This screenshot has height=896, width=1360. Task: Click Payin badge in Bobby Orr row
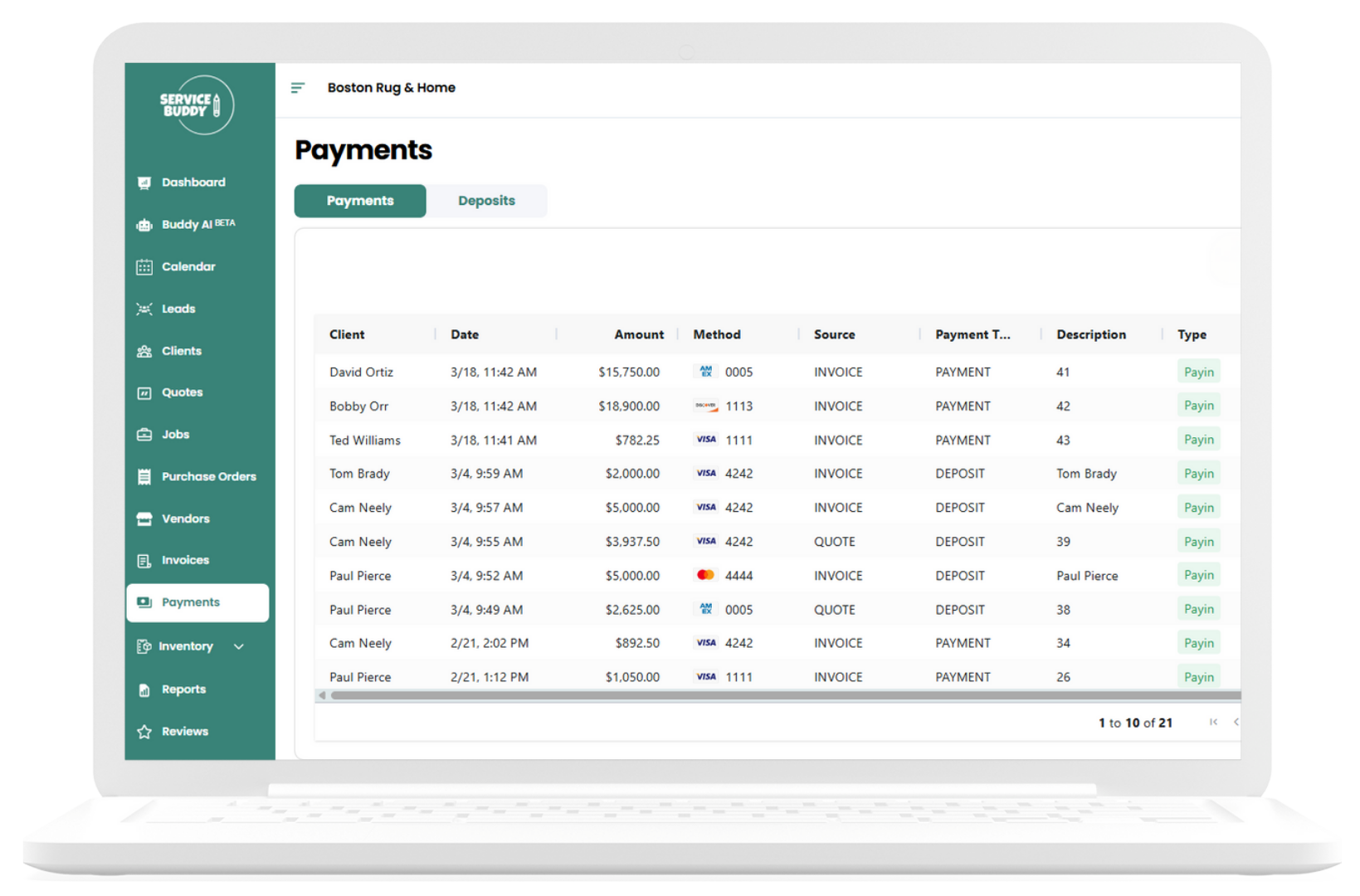tap(1198, 406)
